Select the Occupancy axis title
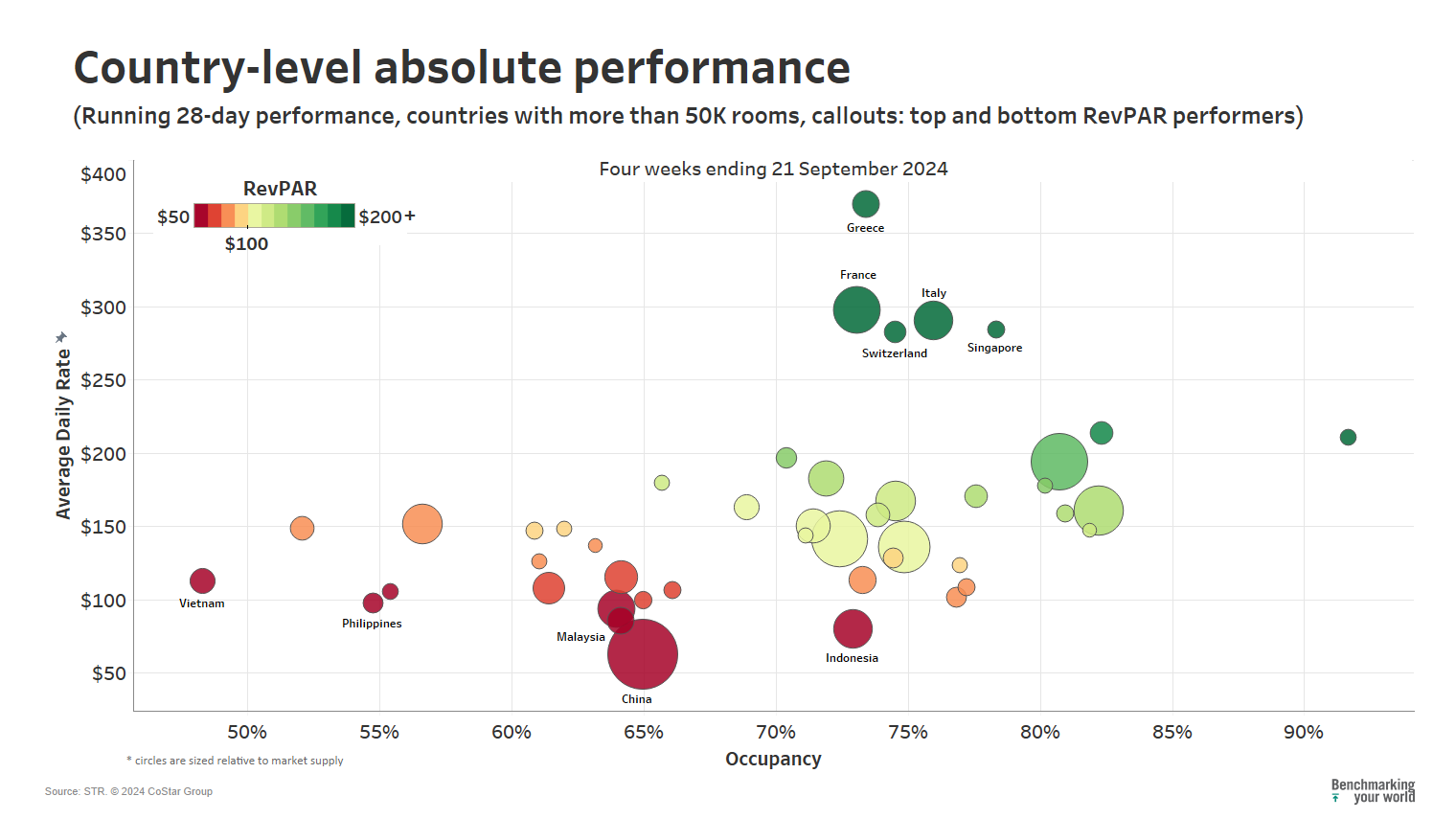The height and width of the screenshot is (819, 1456). [x=773, y=759]
